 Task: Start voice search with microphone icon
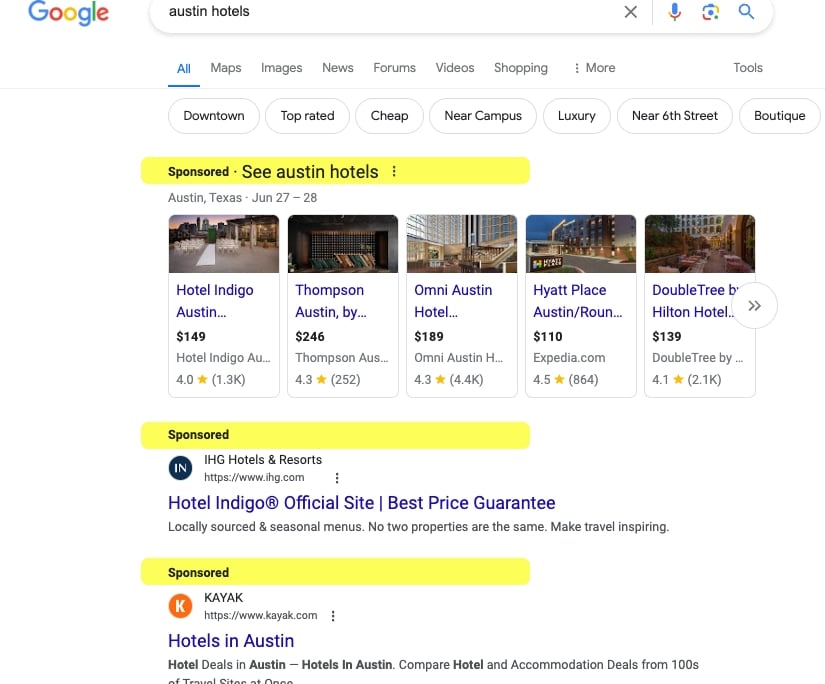[675, 12]
